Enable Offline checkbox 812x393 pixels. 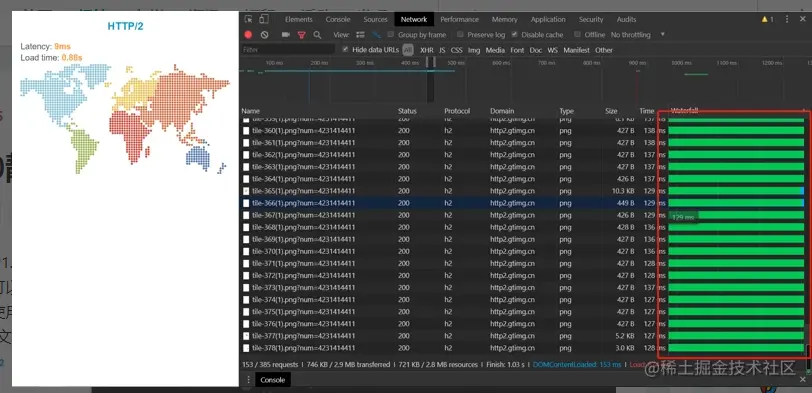point(577,34)
